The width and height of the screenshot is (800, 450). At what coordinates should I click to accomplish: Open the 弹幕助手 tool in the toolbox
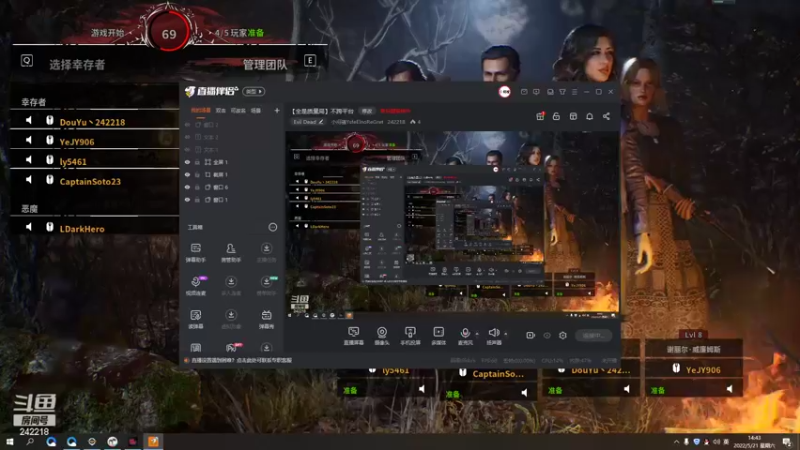195,253
